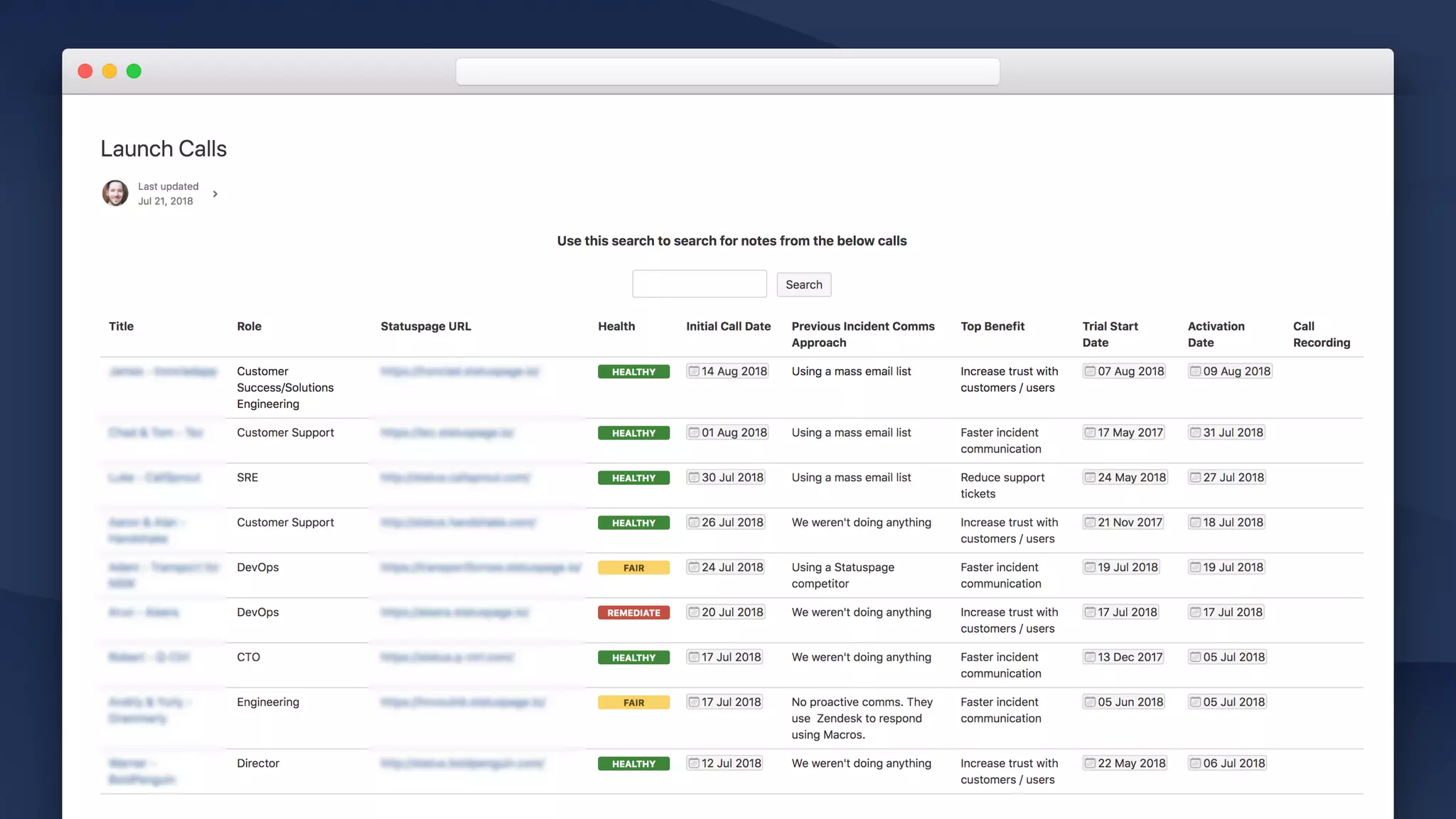Click the Health column header
The width and height of the screenshot is (1456, 819).
(616, 326)
